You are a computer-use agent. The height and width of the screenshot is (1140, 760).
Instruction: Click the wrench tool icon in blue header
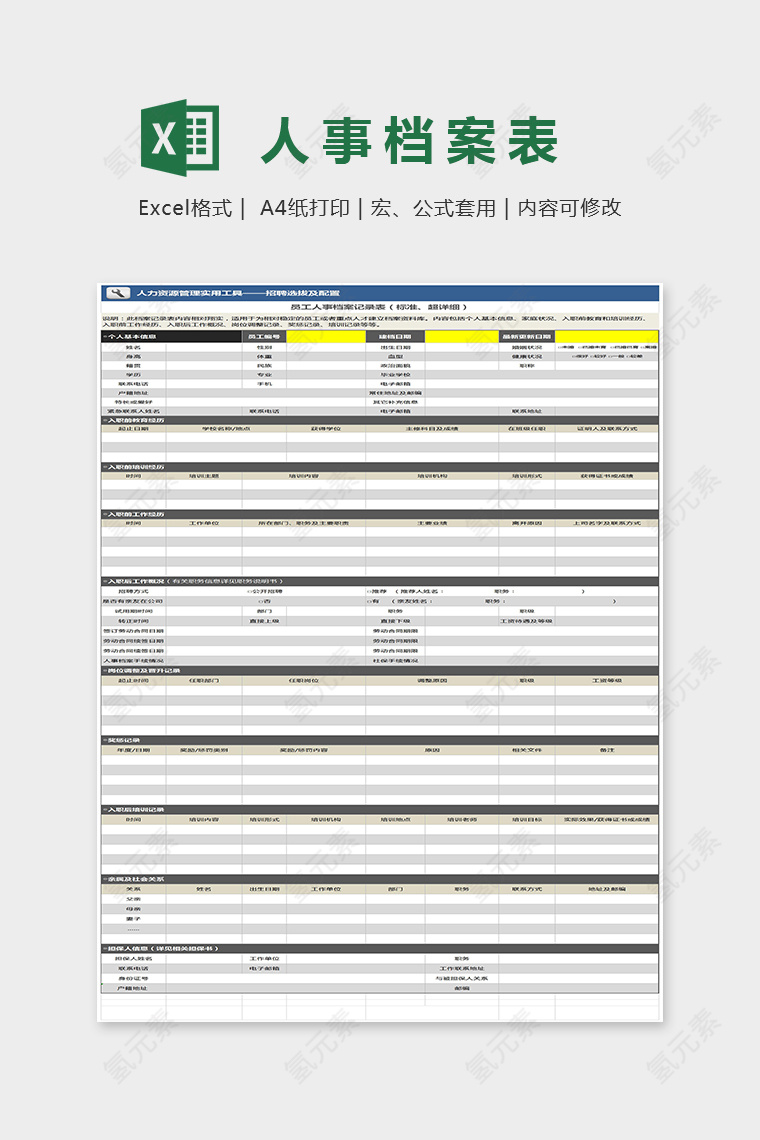(x=118, y=293)
